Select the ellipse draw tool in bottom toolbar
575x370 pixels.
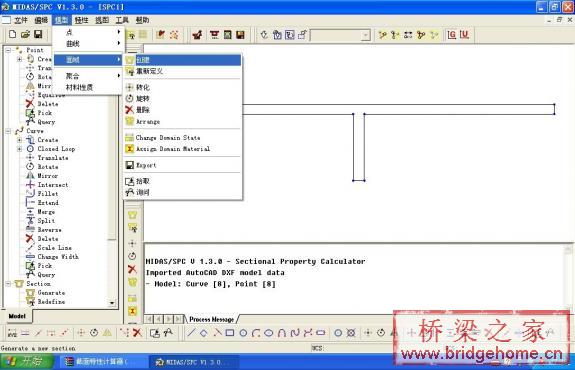269,333
